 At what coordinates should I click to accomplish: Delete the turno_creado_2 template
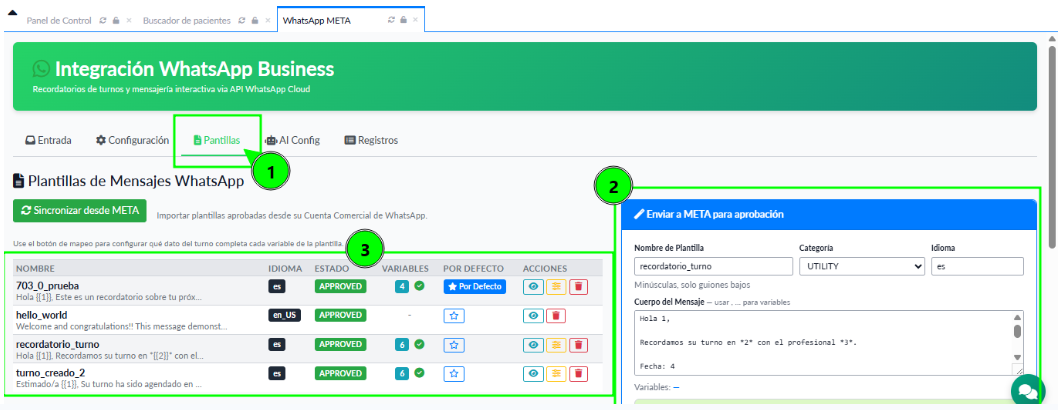[578, 373]
